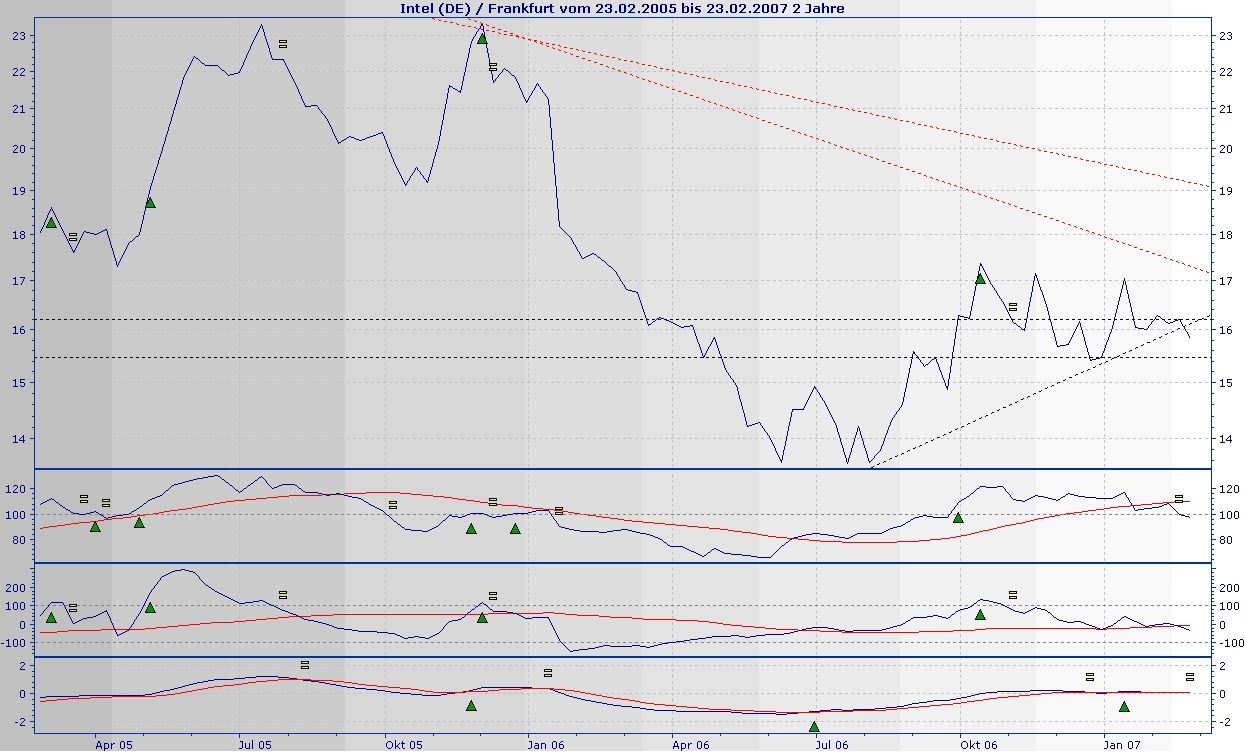Click the '20' value on left price axis
The height and width of the screenshot is (753, 1245).
click(20, 149)
